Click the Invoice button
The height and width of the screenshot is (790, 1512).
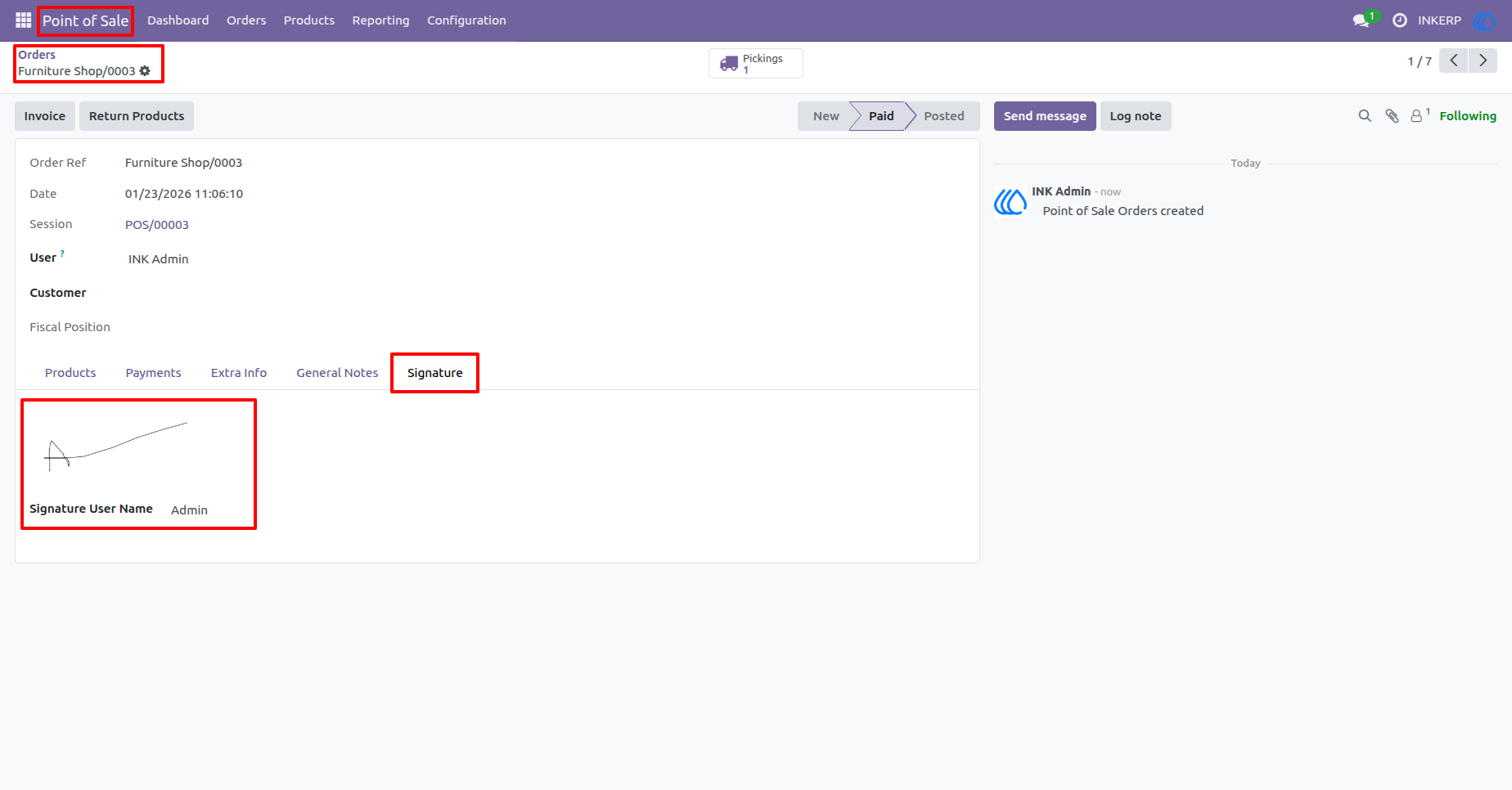click(x=45, y=116)
